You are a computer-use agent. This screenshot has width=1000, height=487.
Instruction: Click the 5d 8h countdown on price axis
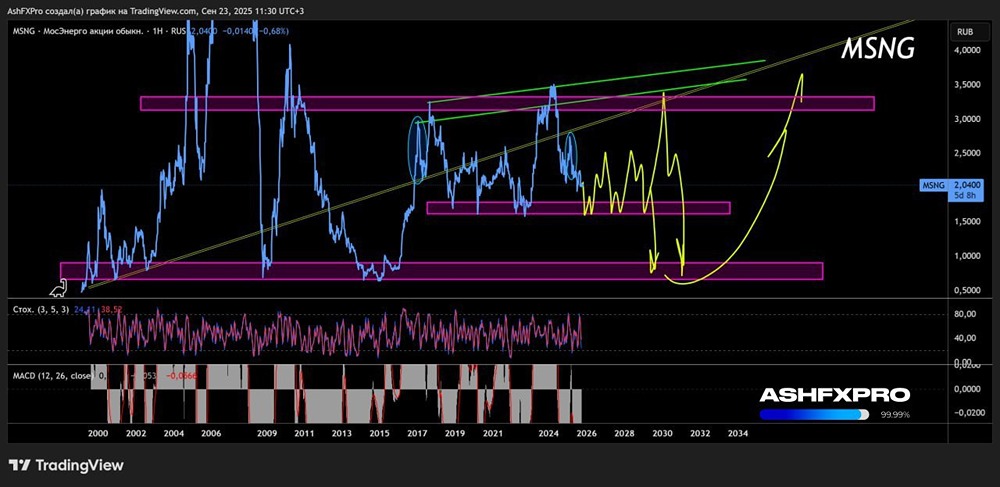point(965,194)
